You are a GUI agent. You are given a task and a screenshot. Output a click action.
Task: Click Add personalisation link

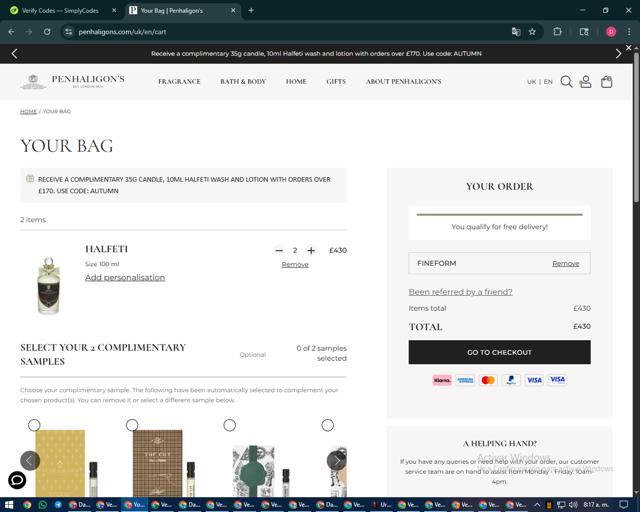point(125,277)
